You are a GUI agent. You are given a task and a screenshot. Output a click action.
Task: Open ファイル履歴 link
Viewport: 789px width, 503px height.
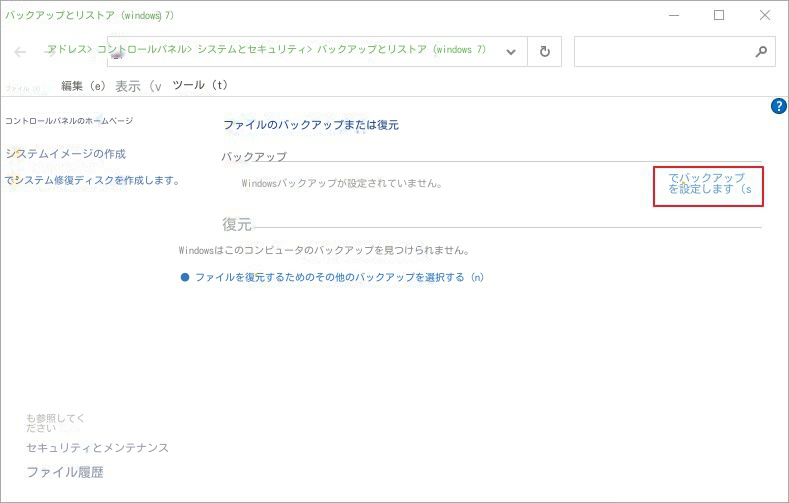(x=65, y=472)
